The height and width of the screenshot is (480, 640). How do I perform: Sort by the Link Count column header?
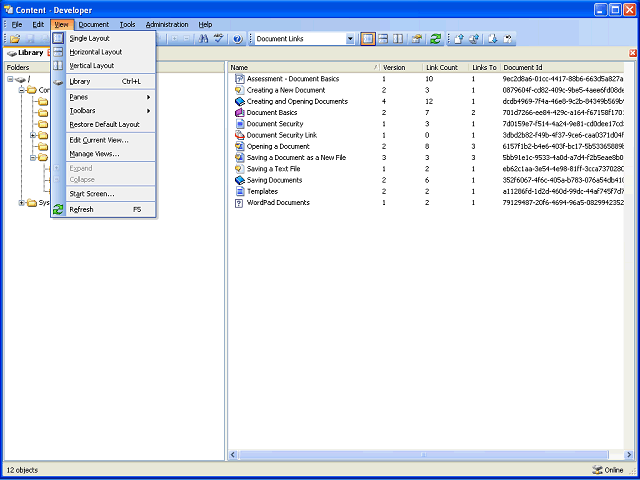(446, 67)
